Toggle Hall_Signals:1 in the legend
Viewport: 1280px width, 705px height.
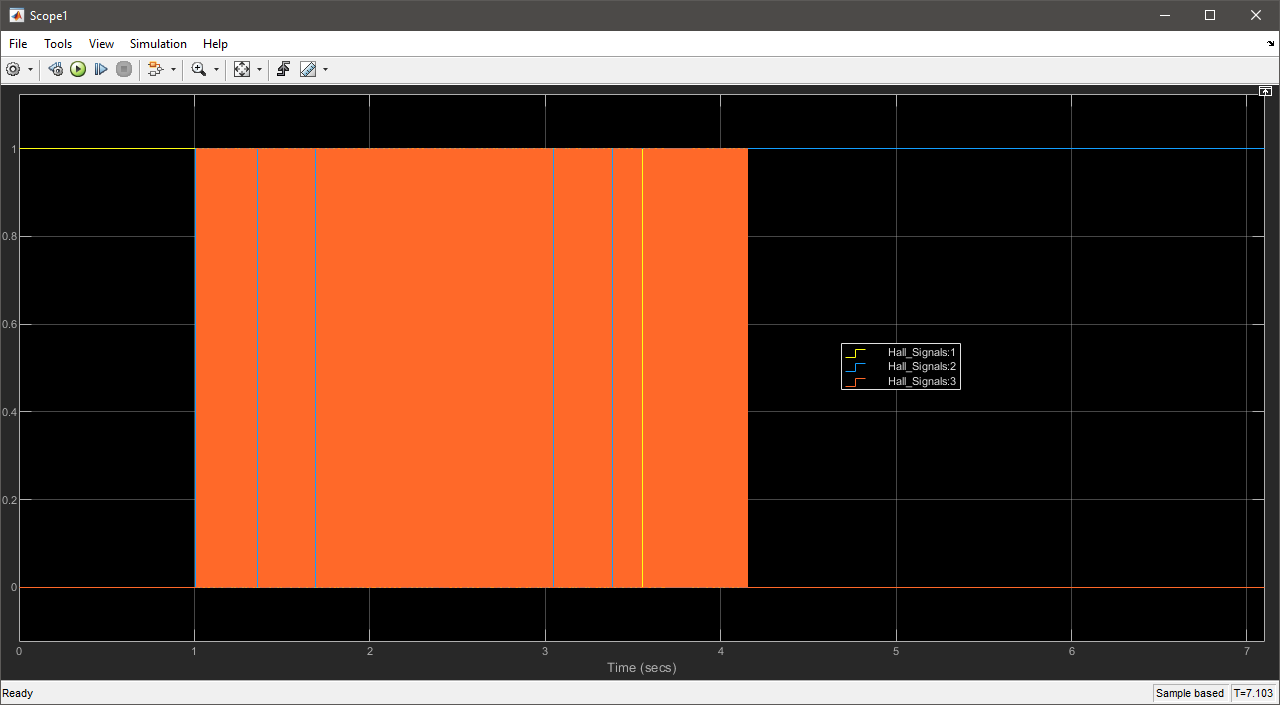point(921,352)
